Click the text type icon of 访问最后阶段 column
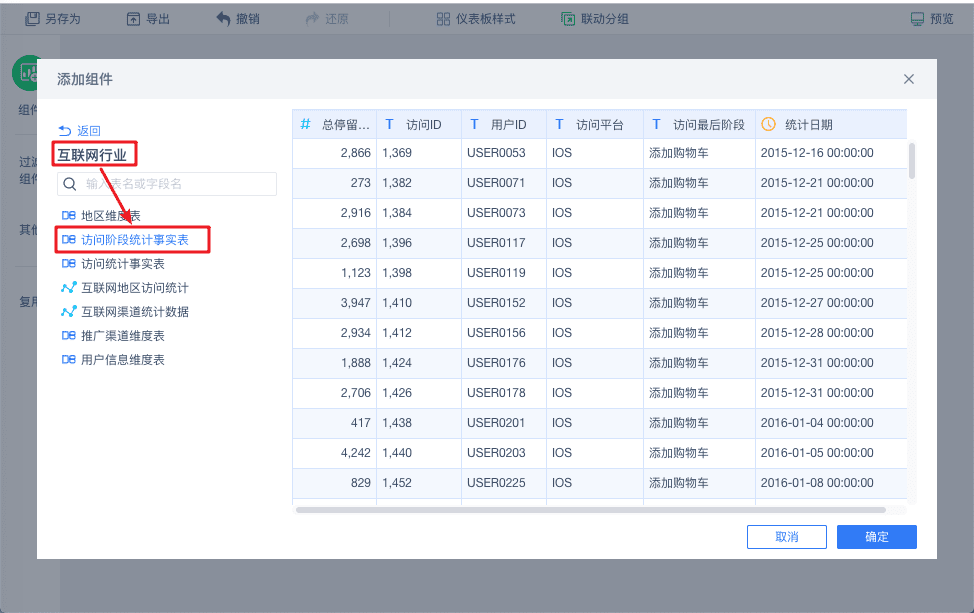 pyautogui.click(x=657, y=124)
